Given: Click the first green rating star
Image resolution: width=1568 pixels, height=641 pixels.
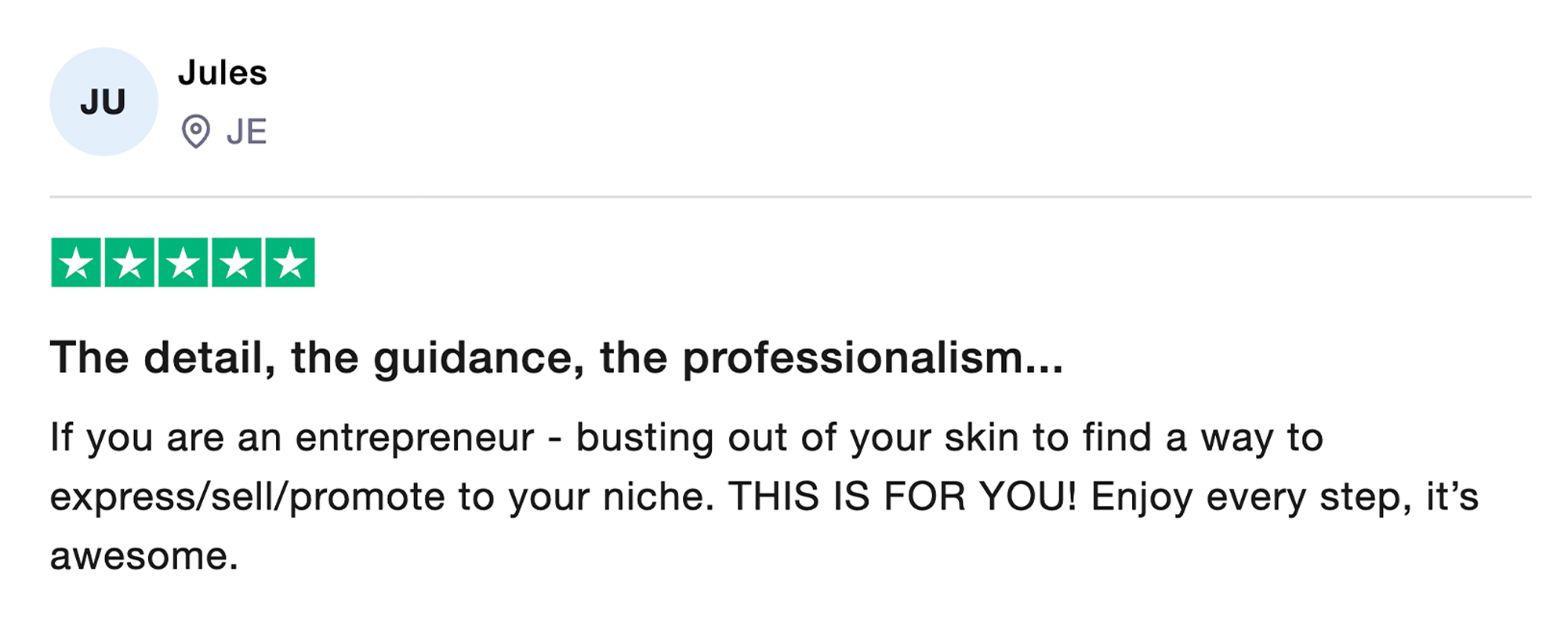Looking at the screenshot, I should (x=76, y=262).
